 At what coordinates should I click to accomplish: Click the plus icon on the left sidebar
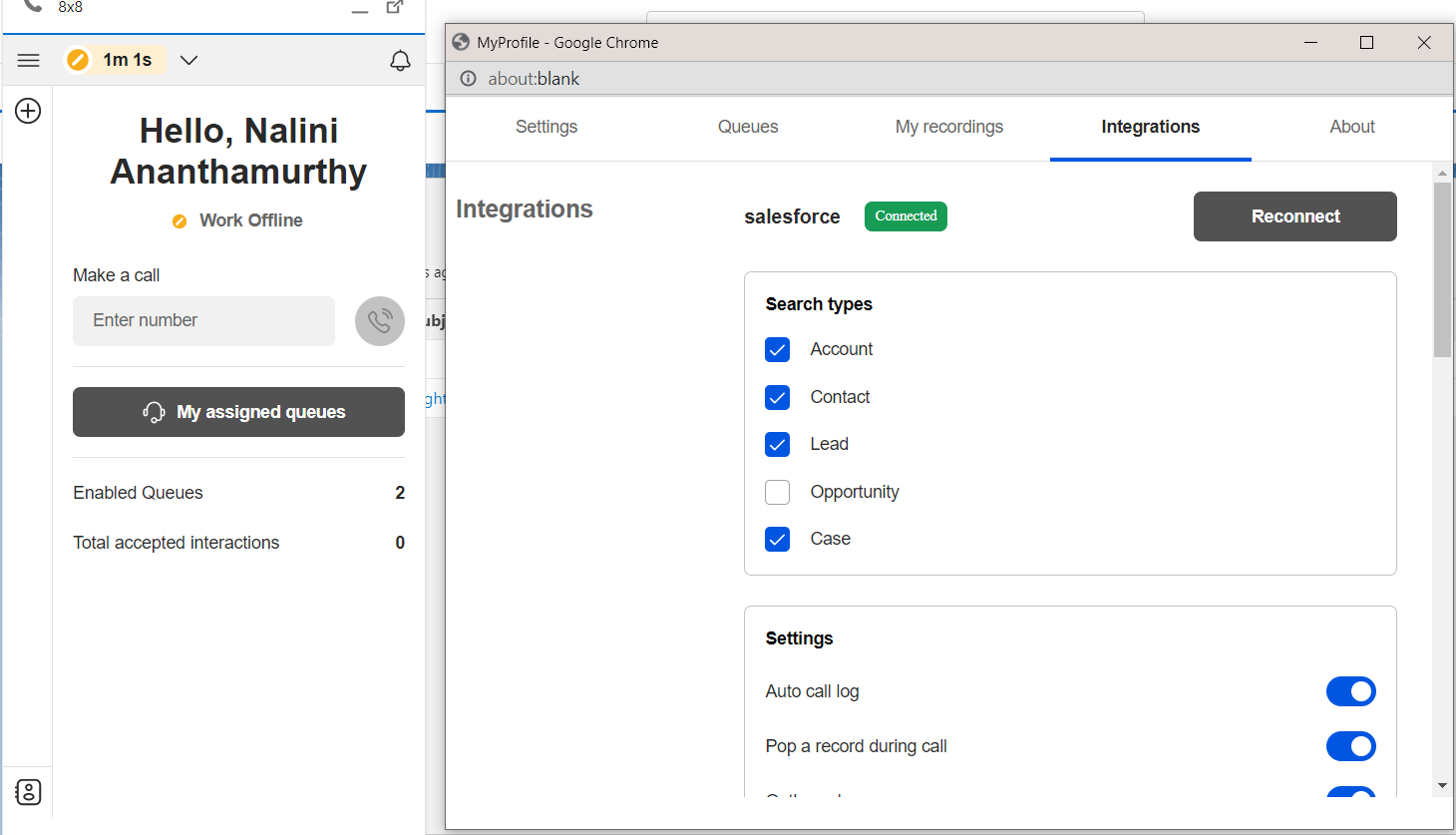click(x=27, y=111)
